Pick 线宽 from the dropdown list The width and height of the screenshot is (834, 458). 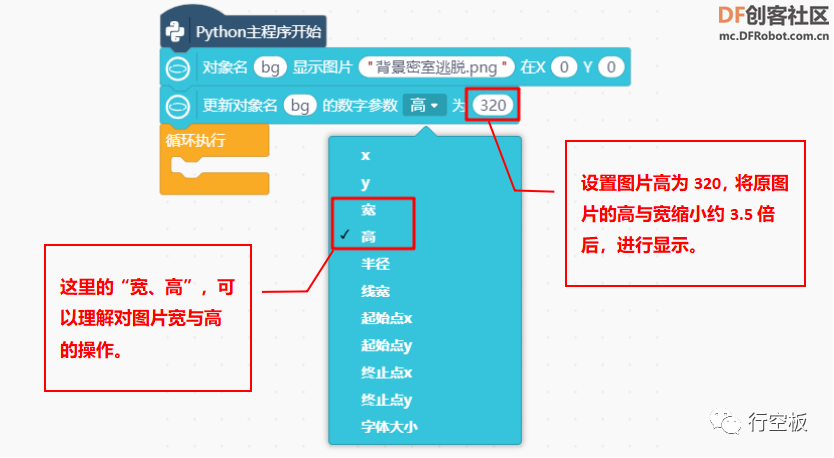coord(376,291)
